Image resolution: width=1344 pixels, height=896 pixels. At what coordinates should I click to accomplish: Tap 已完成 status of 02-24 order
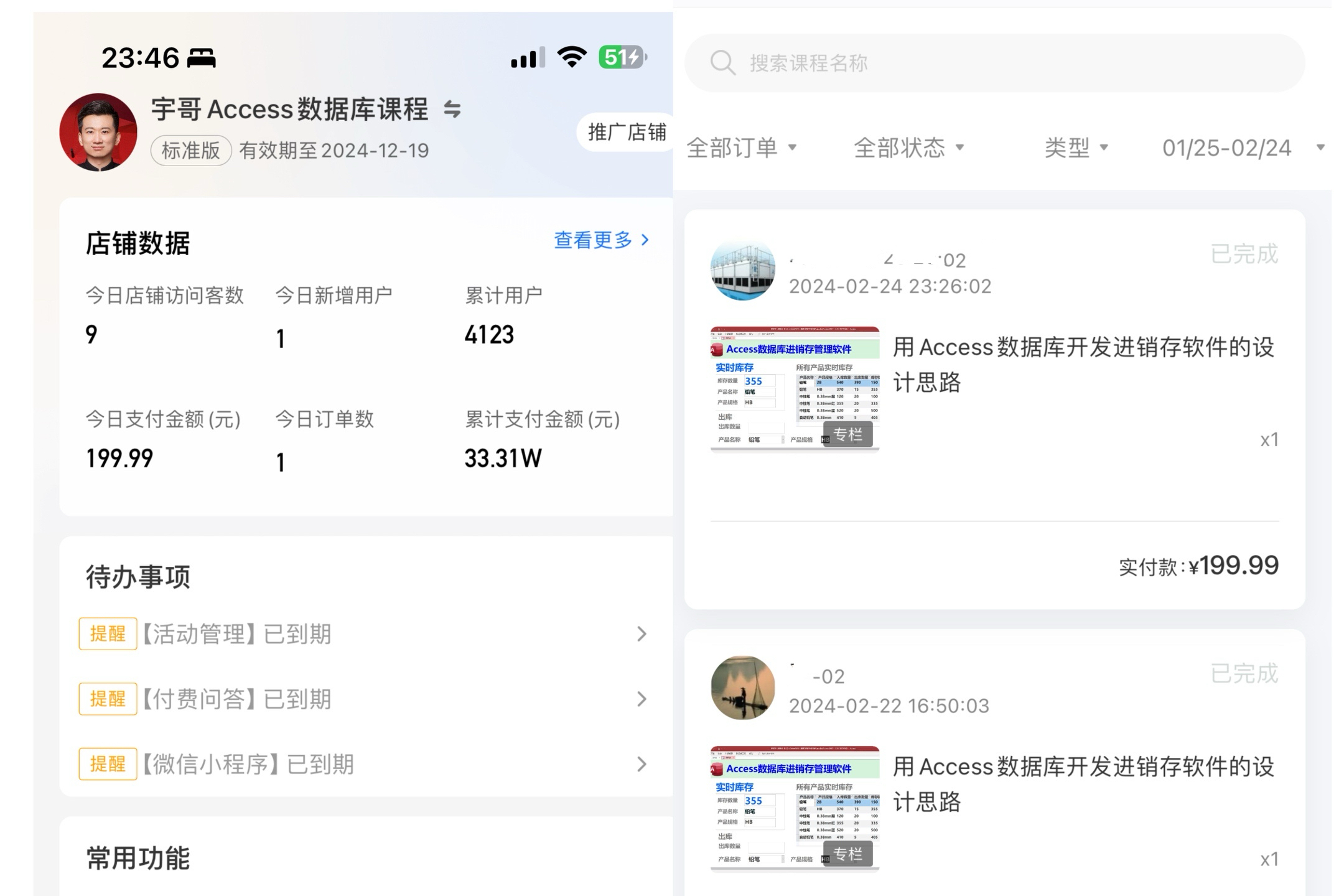tap(1244, 254)
